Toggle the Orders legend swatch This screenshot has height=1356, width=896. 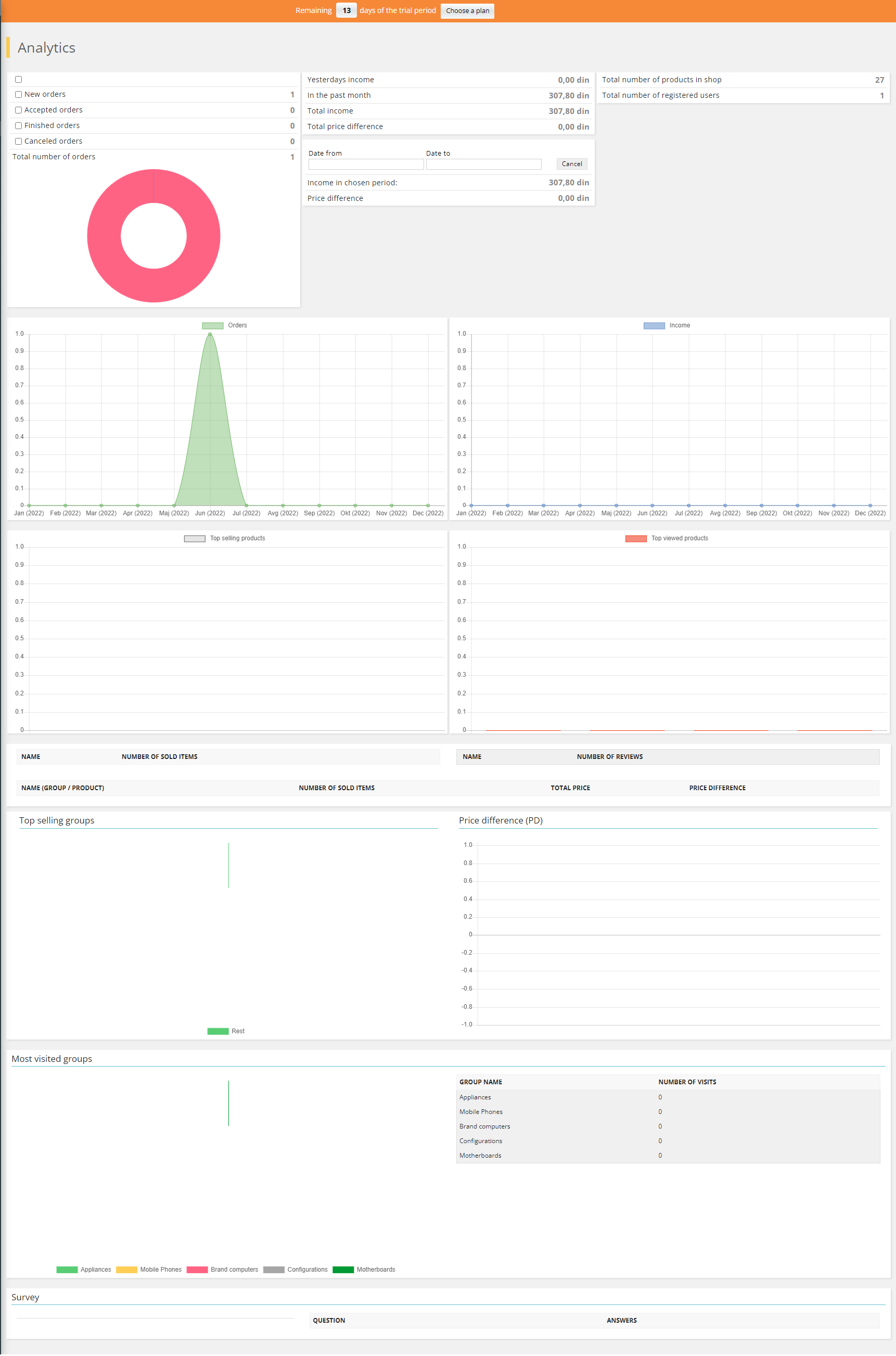pyautogui.click(x=213, y=326)
